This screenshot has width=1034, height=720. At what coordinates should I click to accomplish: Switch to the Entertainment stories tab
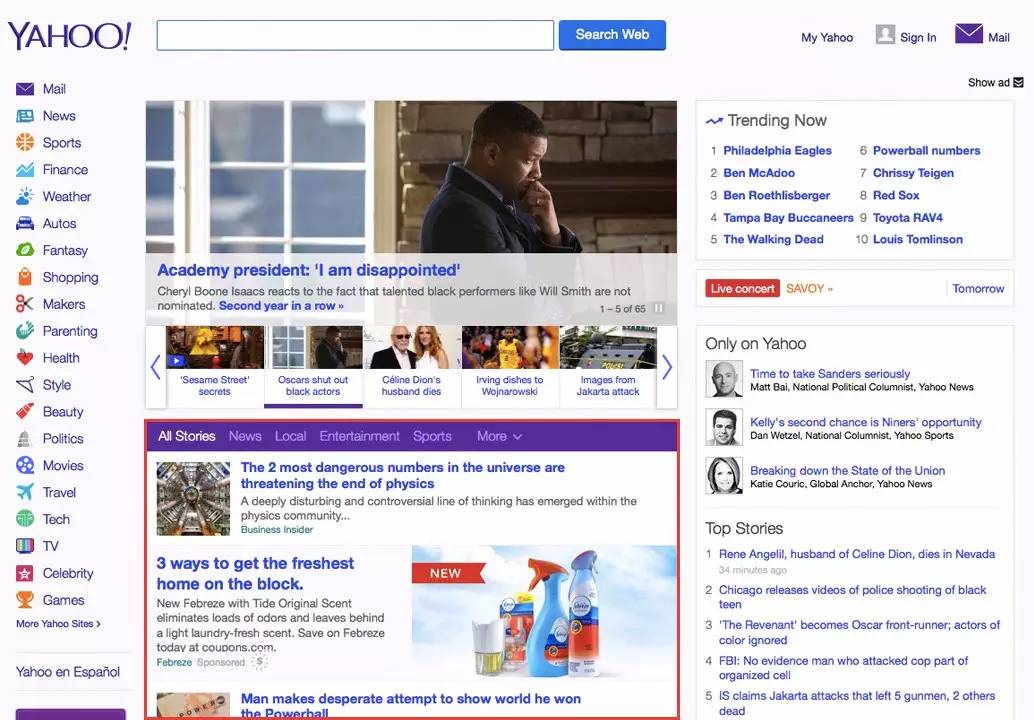pyautogui.click(x=359, y=436)
